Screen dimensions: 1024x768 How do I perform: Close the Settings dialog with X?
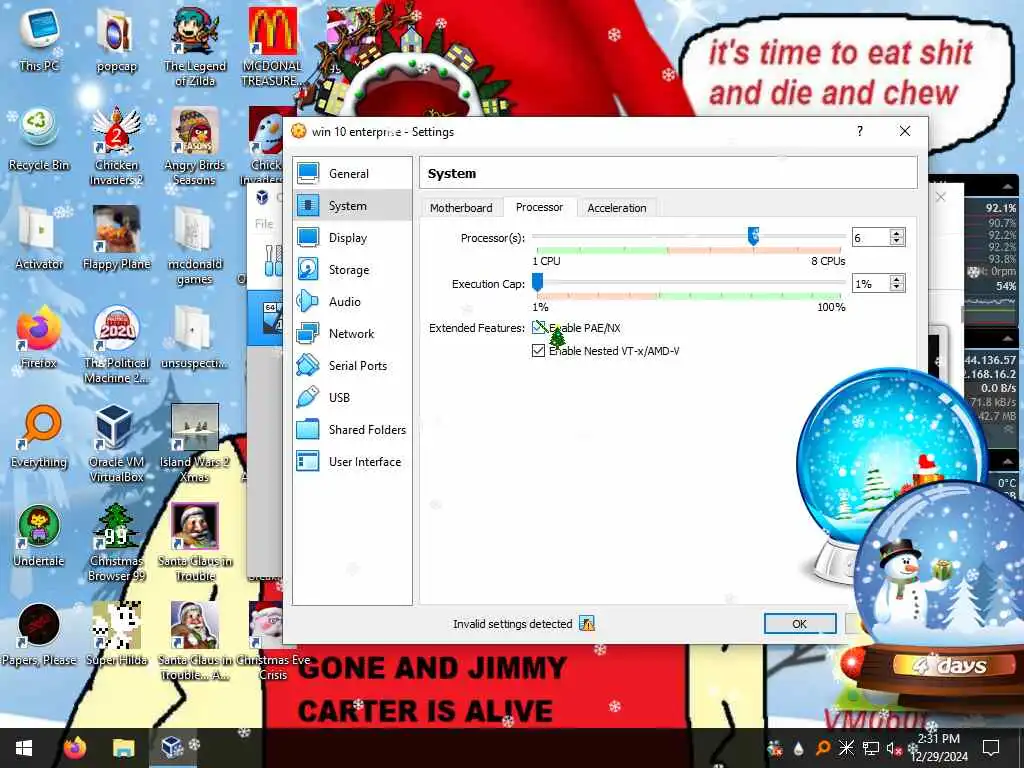904,131
